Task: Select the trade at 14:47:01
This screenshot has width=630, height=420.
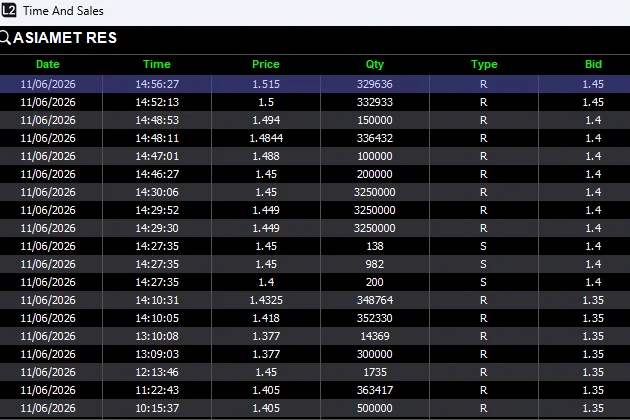Action: (x=315, y=156)
